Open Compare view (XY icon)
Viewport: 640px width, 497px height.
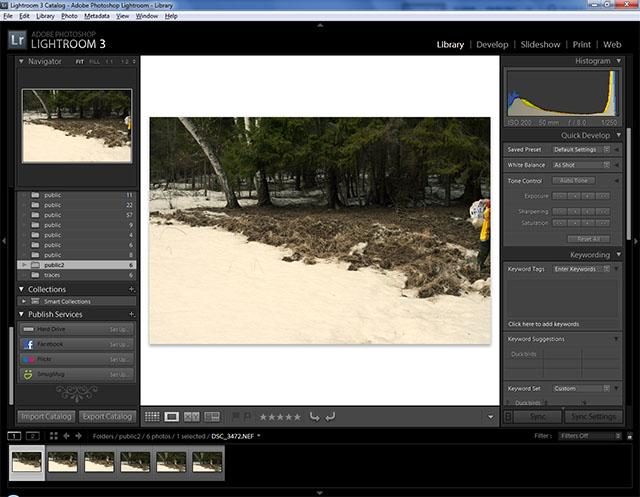(x=191, y=416)
